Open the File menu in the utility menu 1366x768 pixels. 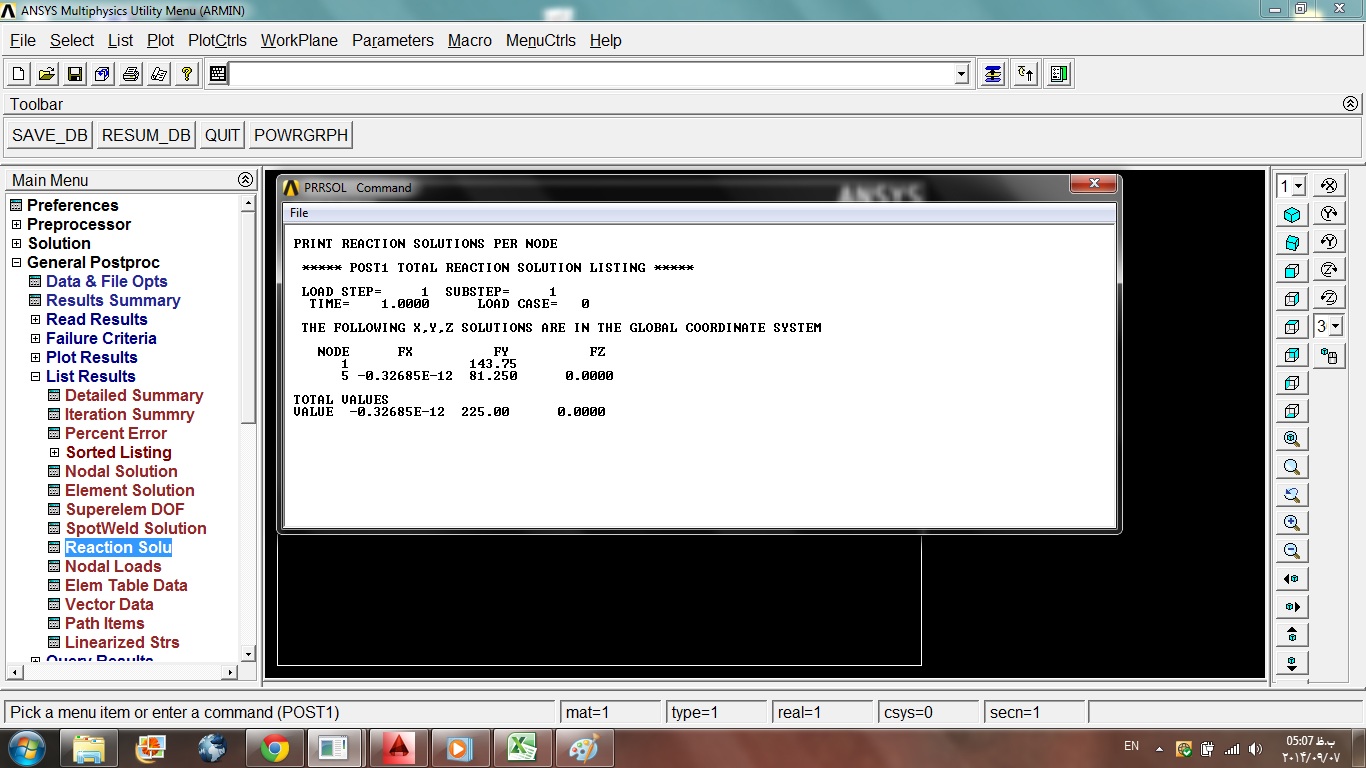(22, 41)
